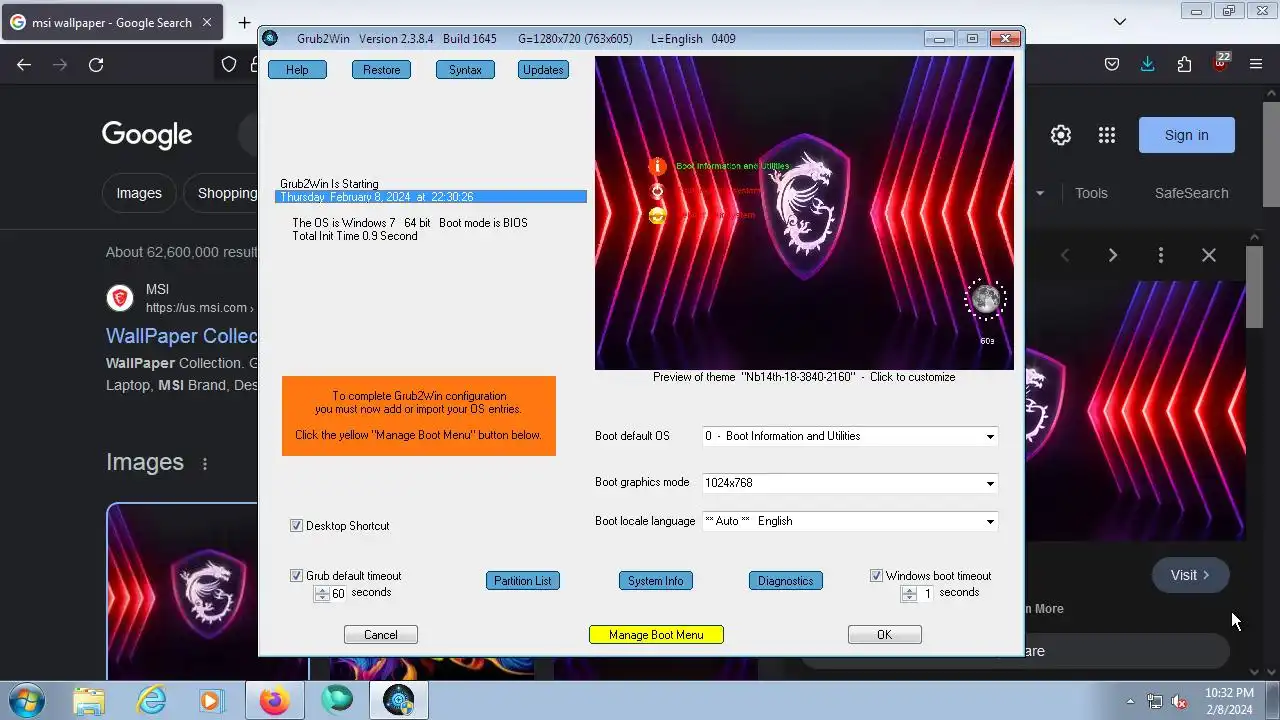Adjust the Windows boot timeout seconds stepper

908,594
